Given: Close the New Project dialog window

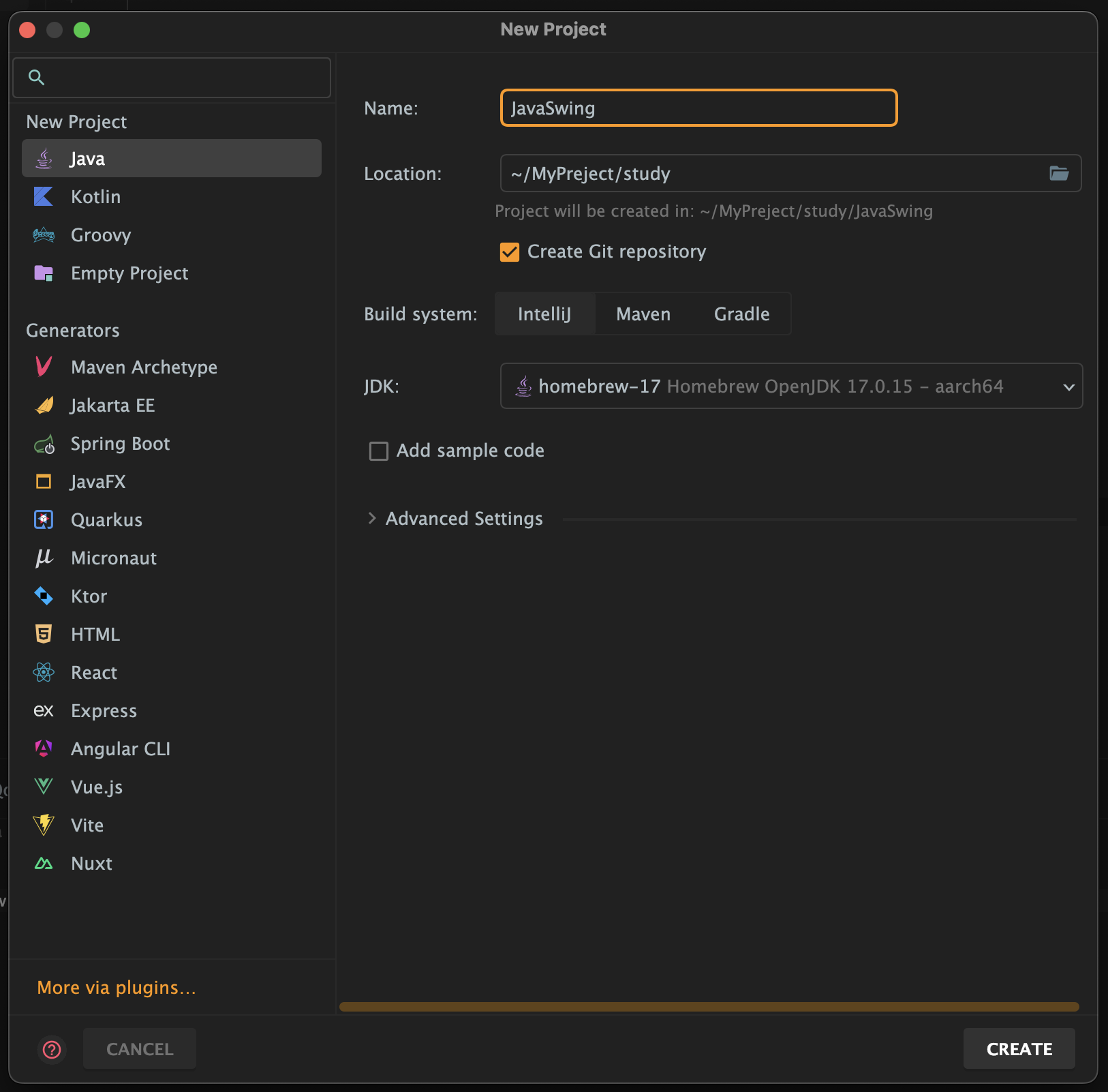Looking at the screenshot, I should pos(27,30).
